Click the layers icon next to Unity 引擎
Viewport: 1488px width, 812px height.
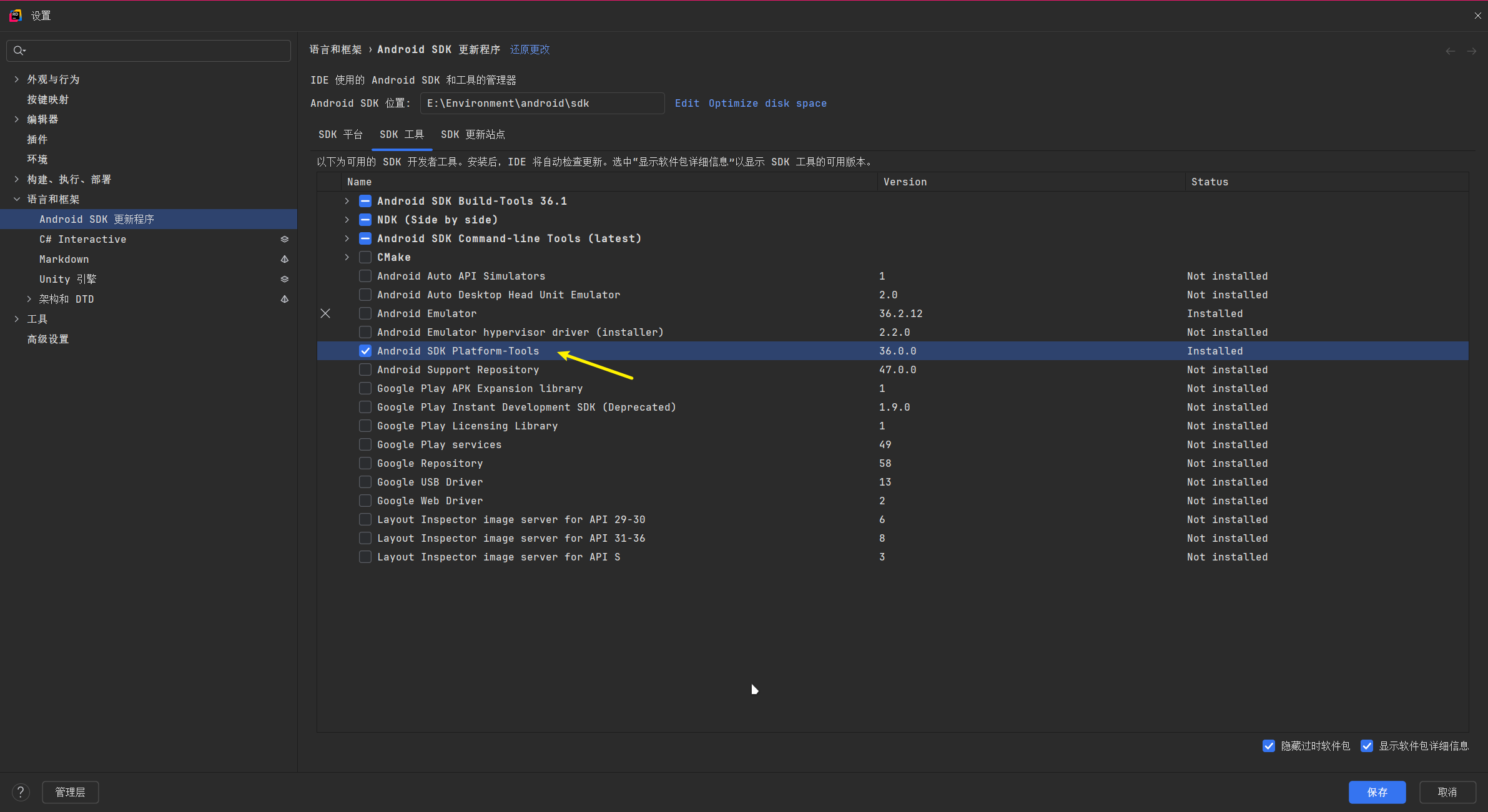284,279
